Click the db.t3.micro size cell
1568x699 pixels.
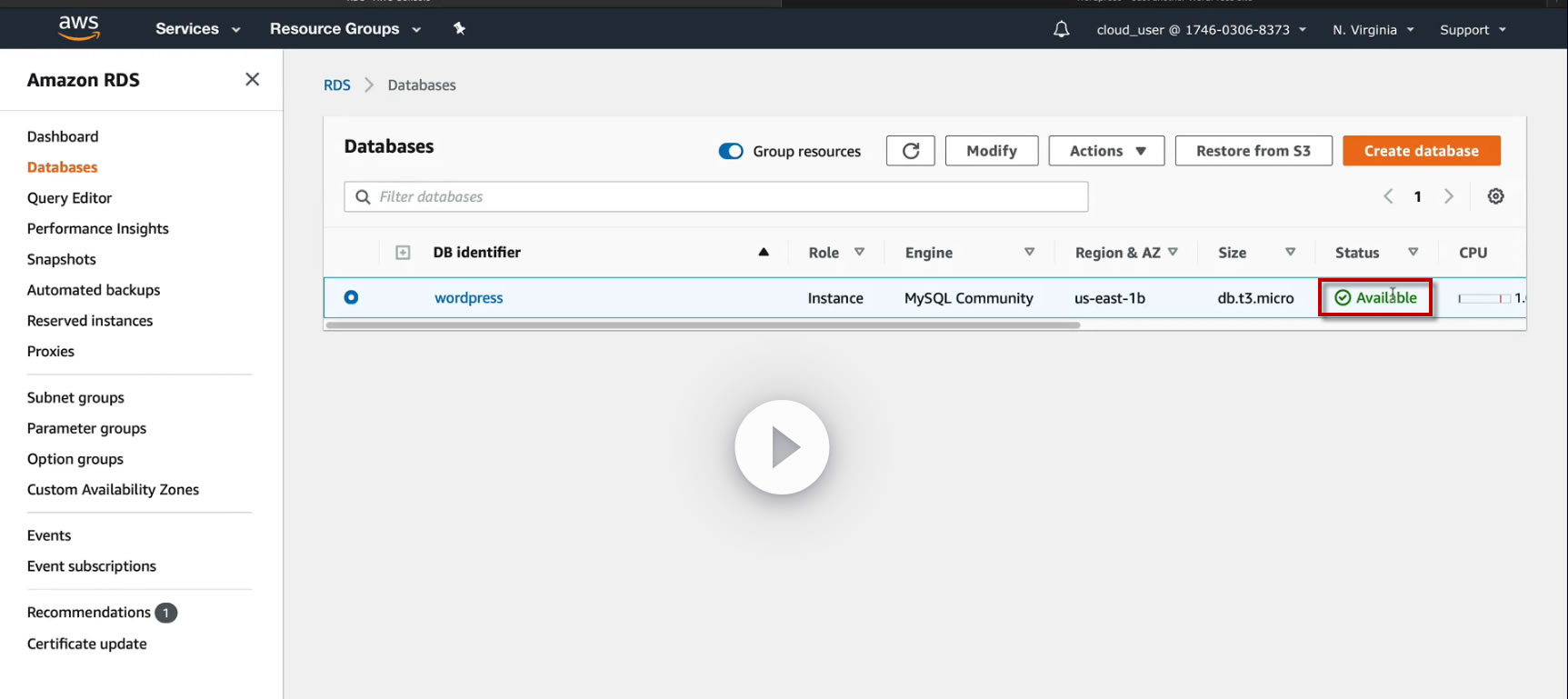1255,298
